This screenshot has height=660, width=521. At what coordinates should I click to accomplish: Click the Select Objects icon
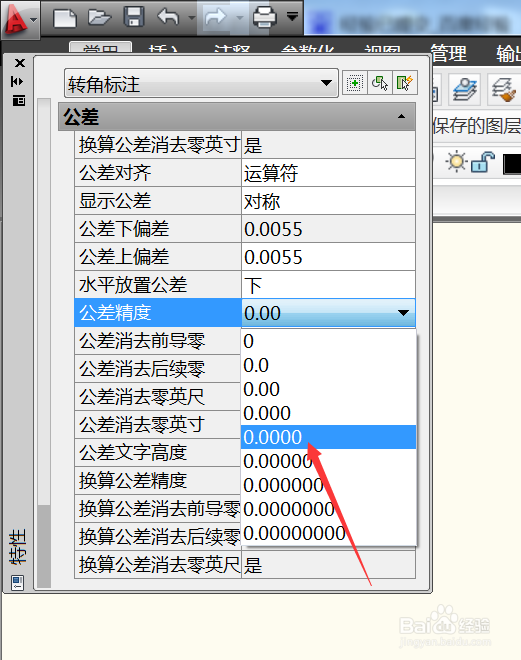(x=380, y=83)
